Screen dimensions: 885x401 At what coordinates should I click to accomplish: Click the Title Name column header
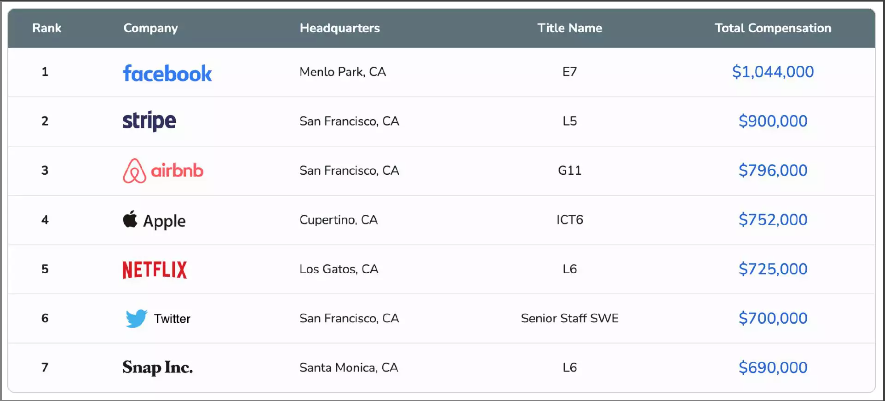click(569, 28)
